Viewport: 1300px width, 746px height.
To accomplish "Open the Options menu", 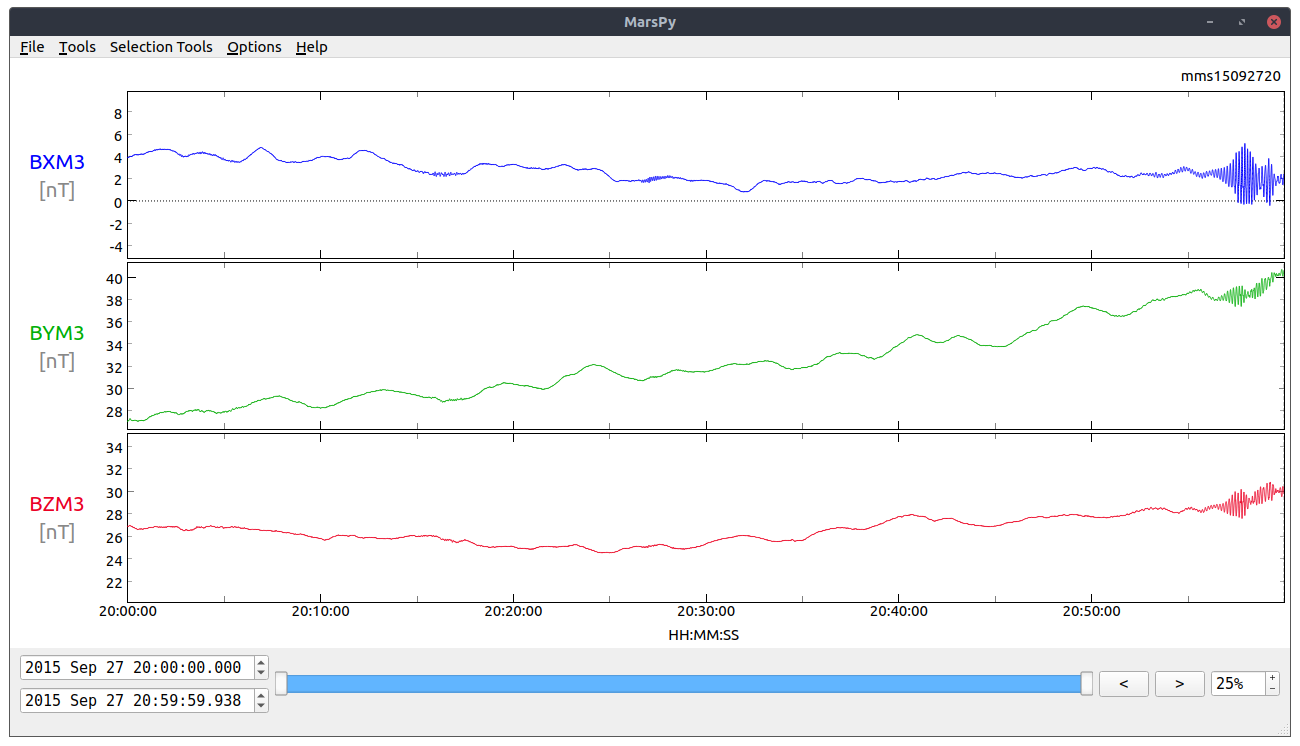I will coord(254,47).
